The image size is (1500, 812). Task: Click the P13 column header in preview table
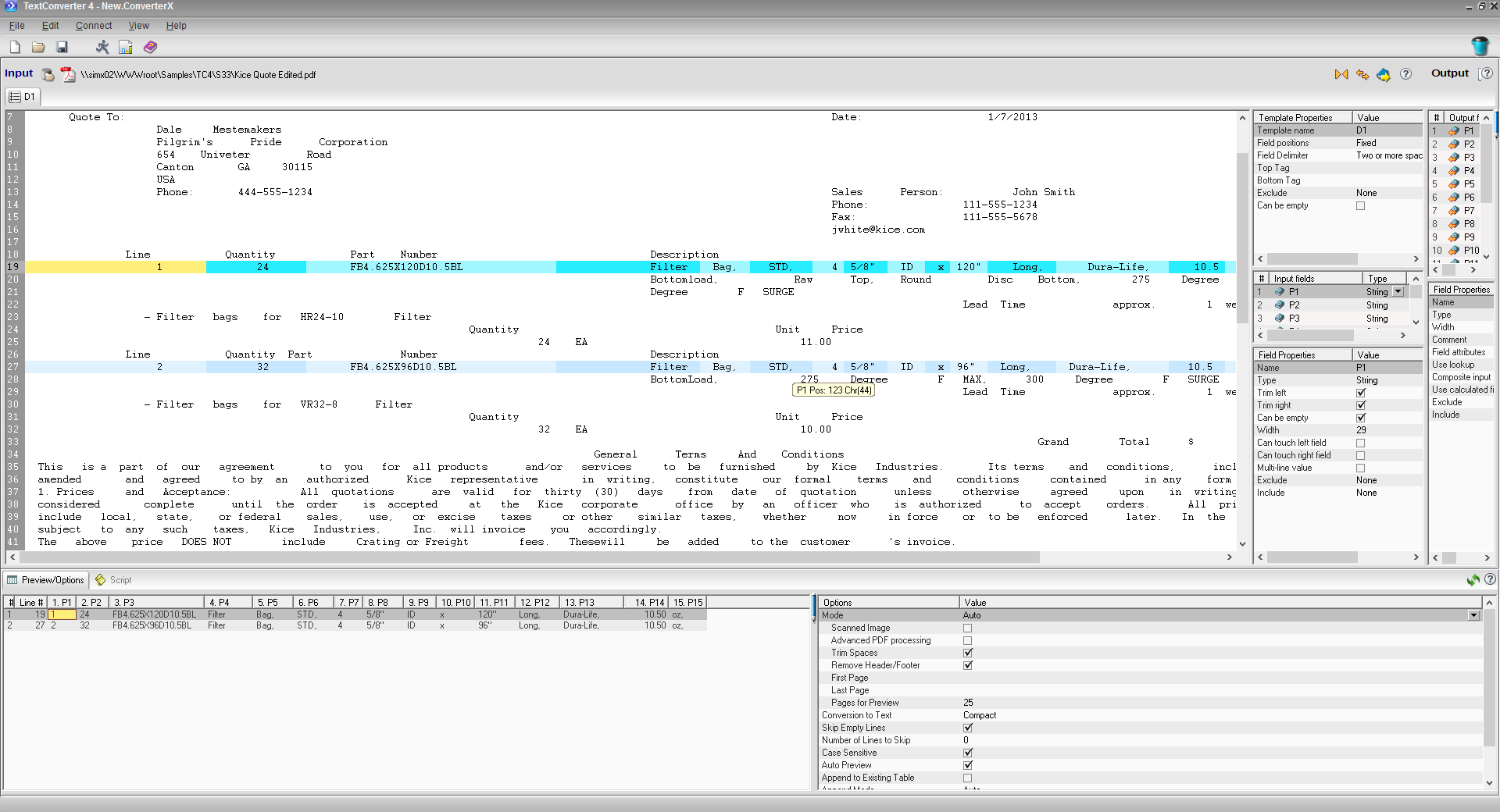[x=593, y=603]
